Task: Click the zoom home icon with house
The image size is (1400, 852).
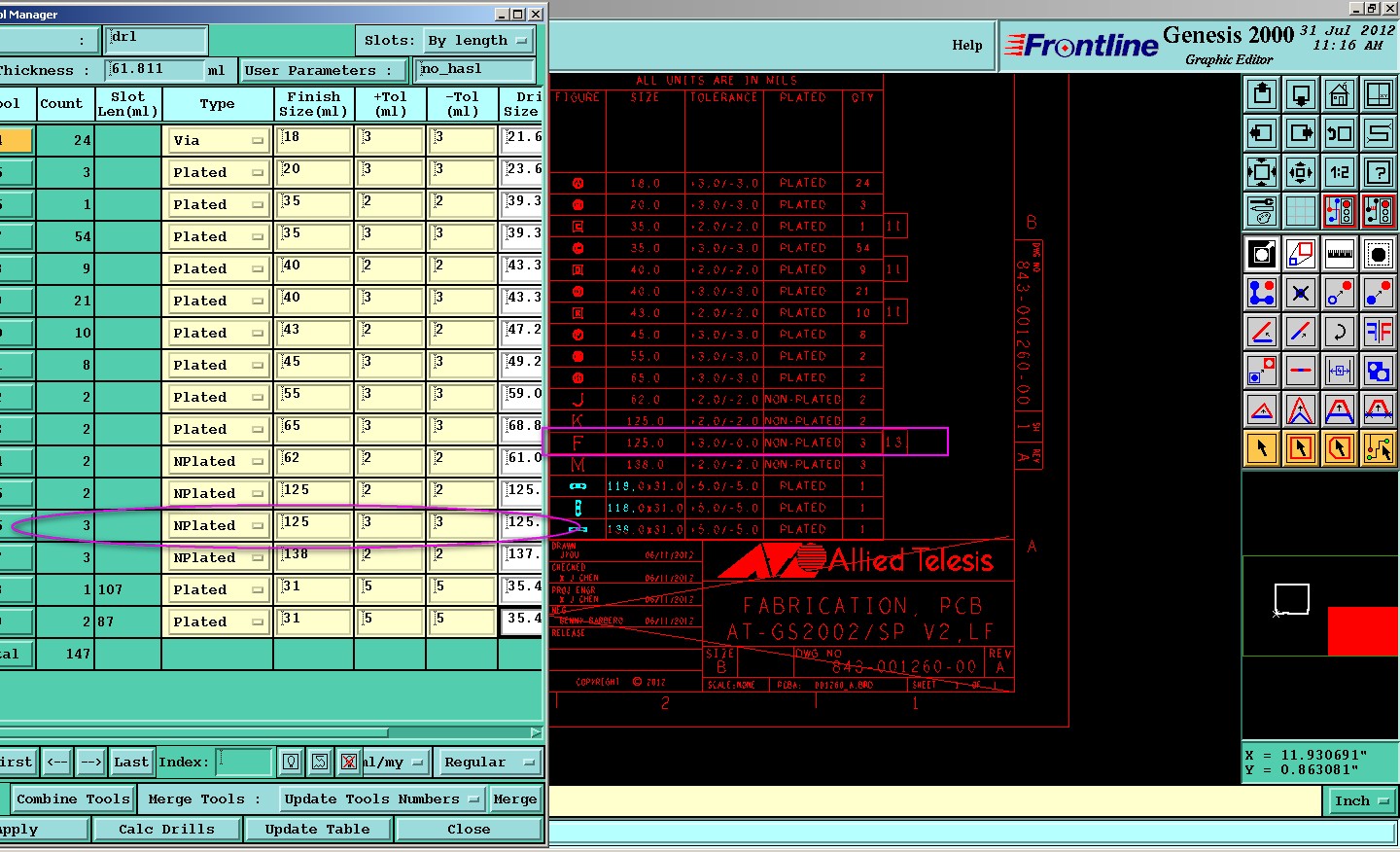Action: pos(1340,94)
